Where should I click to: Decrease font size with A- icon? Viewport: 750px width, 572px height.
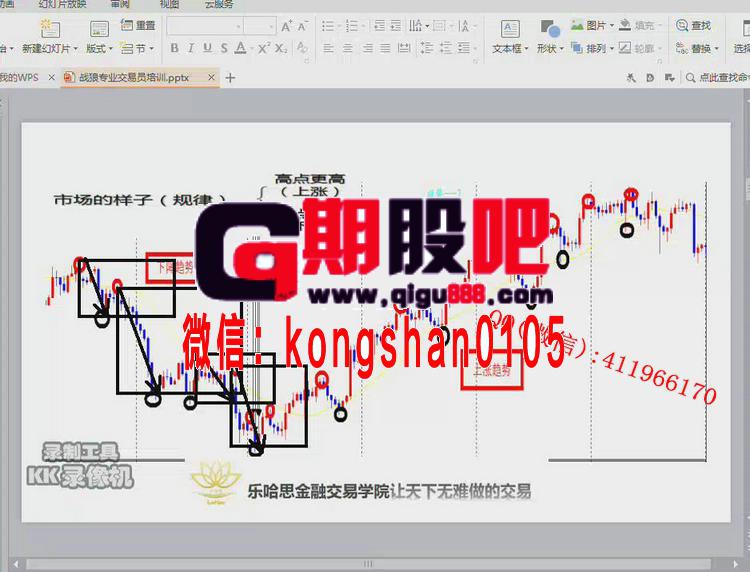303,26
